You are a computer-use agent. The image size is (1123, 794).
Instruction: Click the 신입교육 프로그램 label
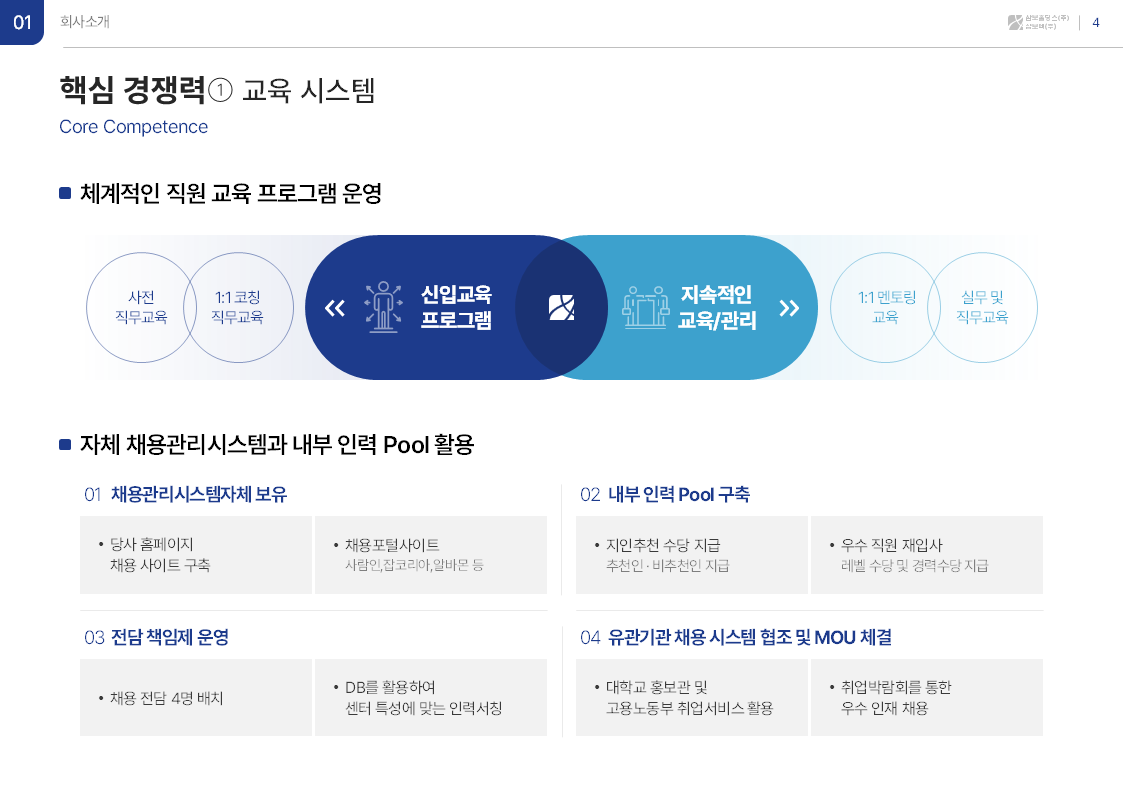pyautogui.click(x=456, y=307)
